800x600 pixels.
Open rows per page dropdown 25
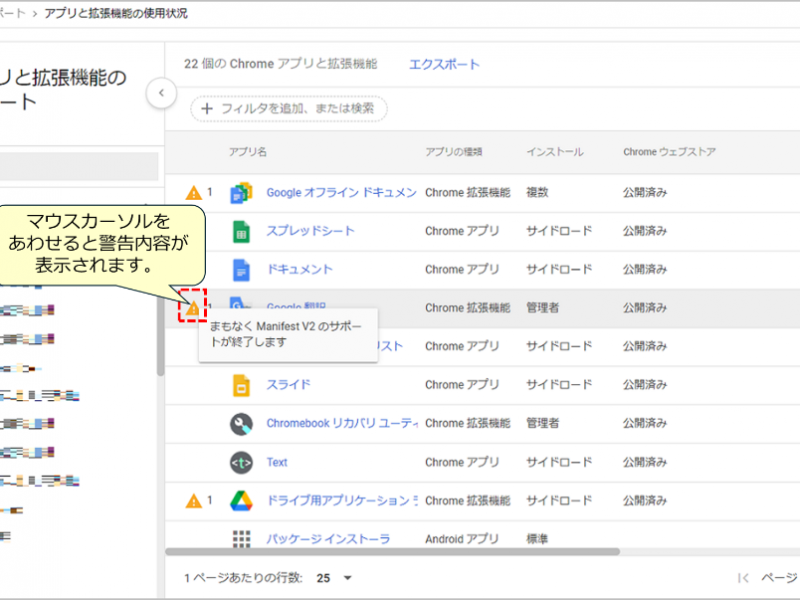[334, 578]
